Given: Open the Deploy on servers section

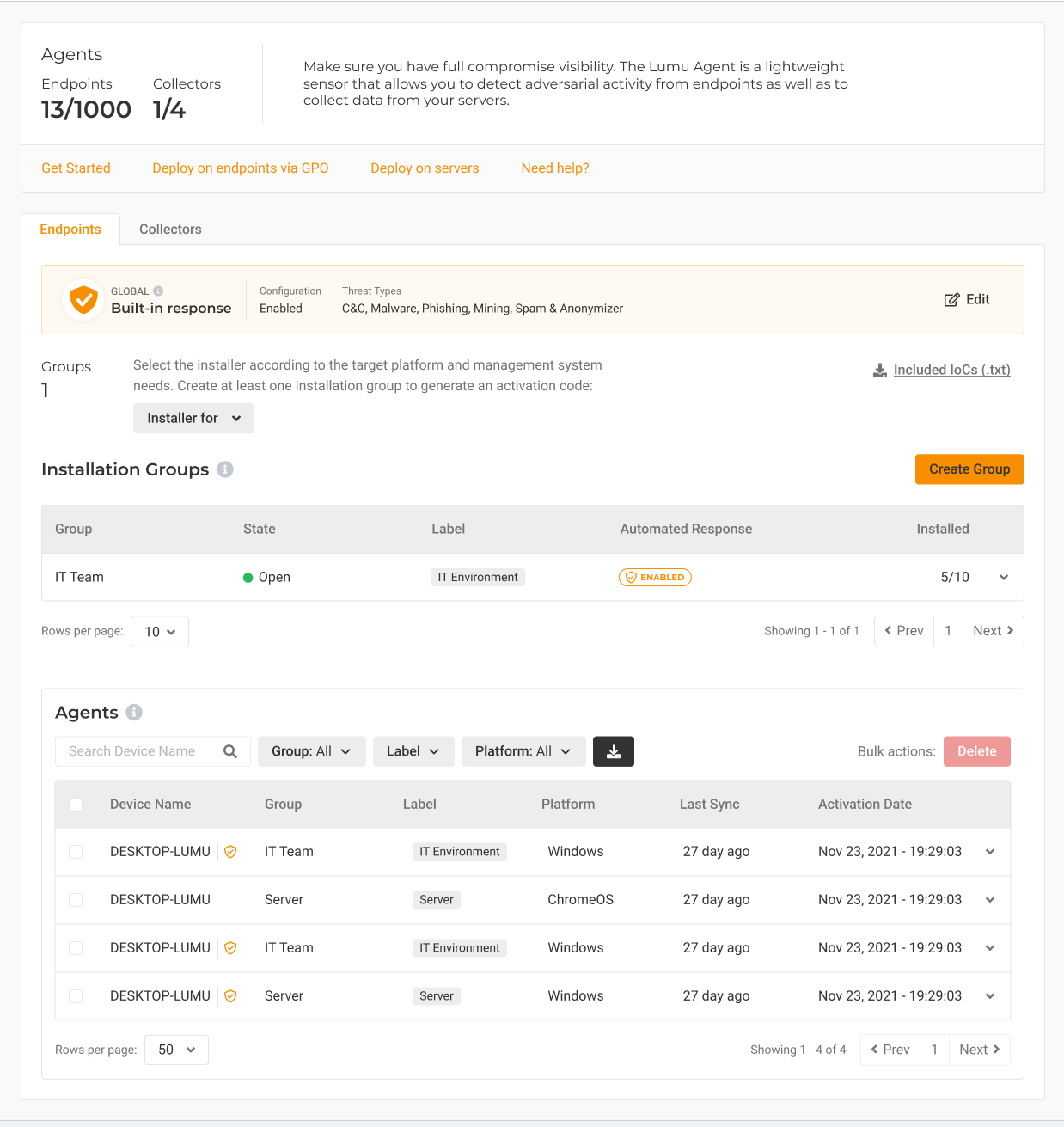Looking at the screenshot, I should [x=425, y=168].
